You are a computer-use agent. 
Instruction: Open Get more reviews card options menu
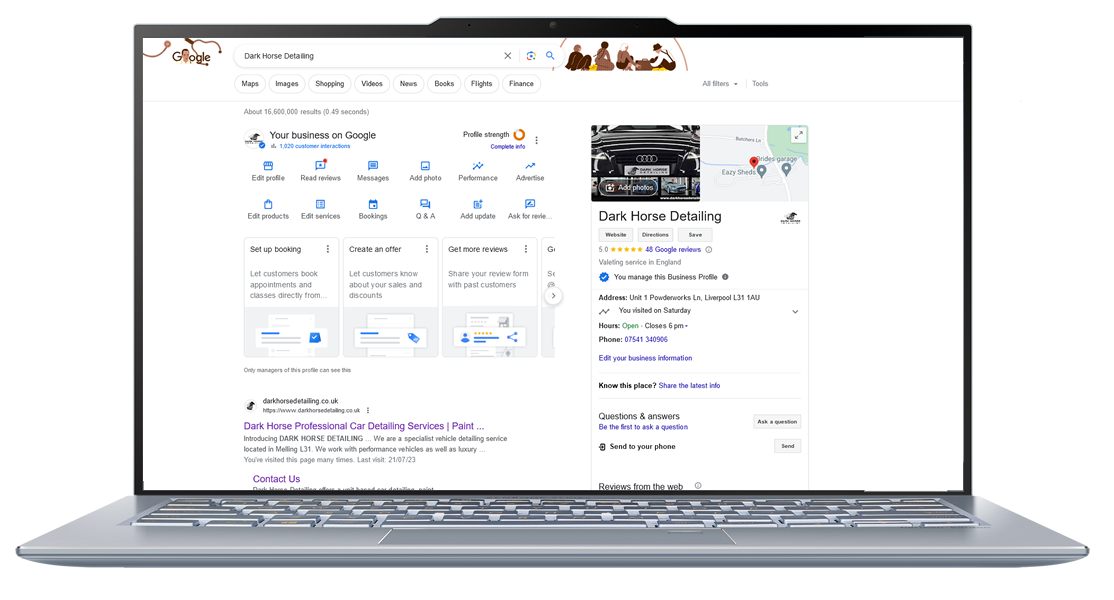(x=526, y=249)
